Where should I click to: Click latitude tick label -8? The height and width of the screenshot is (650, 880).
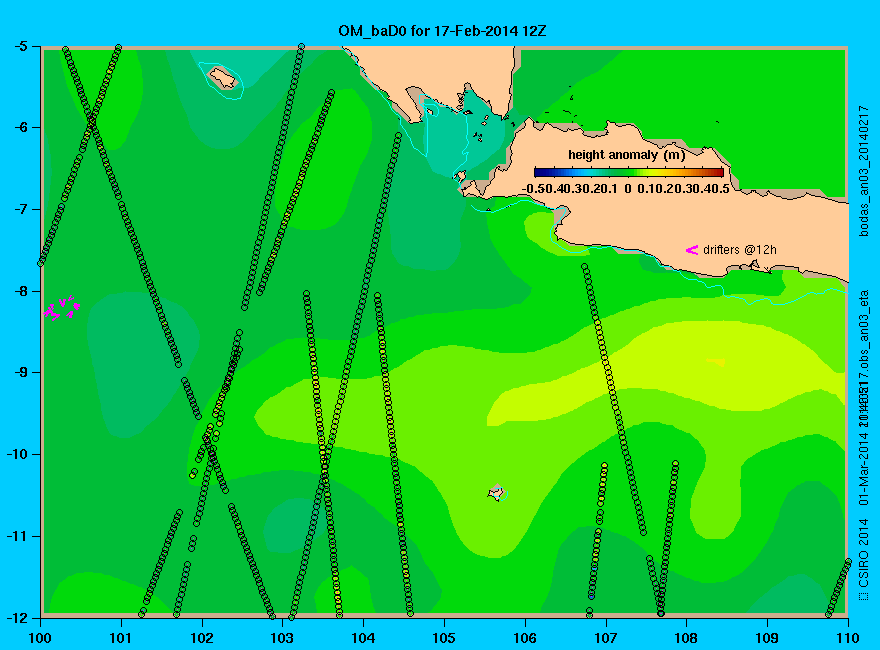20,291
